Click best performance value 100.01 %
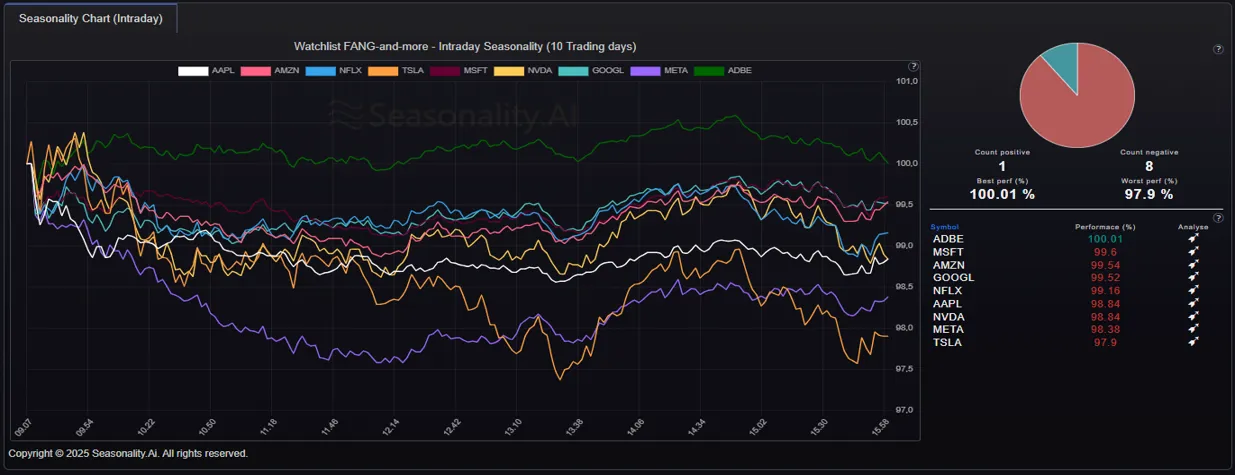 [1002, 194]
